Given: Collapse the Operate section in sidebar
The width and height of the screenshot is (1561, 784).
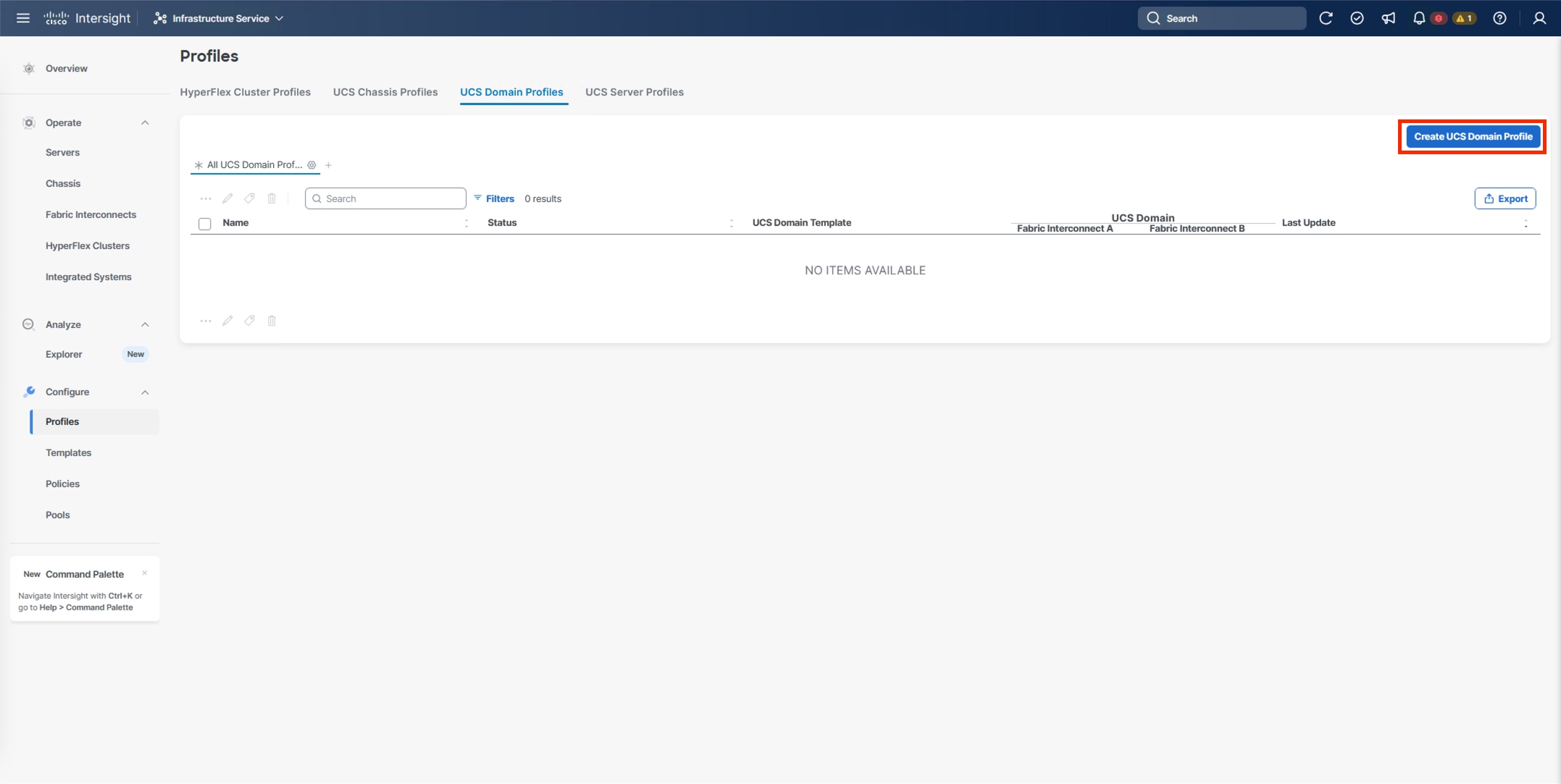Looking at the screenshot, I should pos(144,122).
